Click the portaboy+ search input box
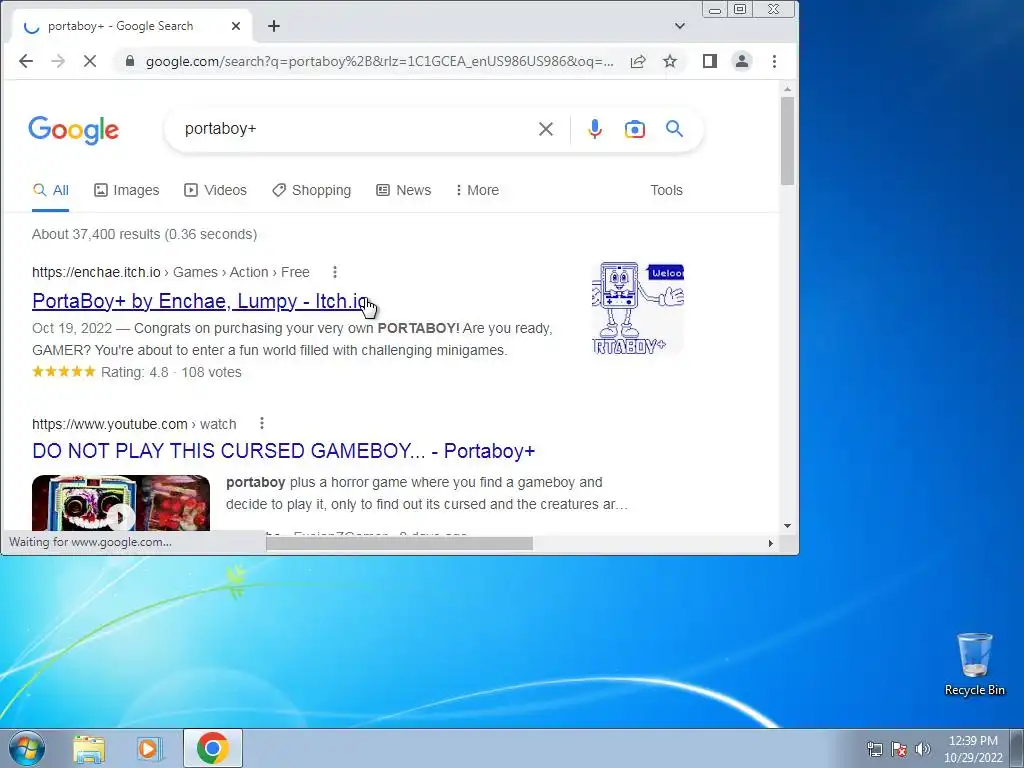 (x=353, y=129)
